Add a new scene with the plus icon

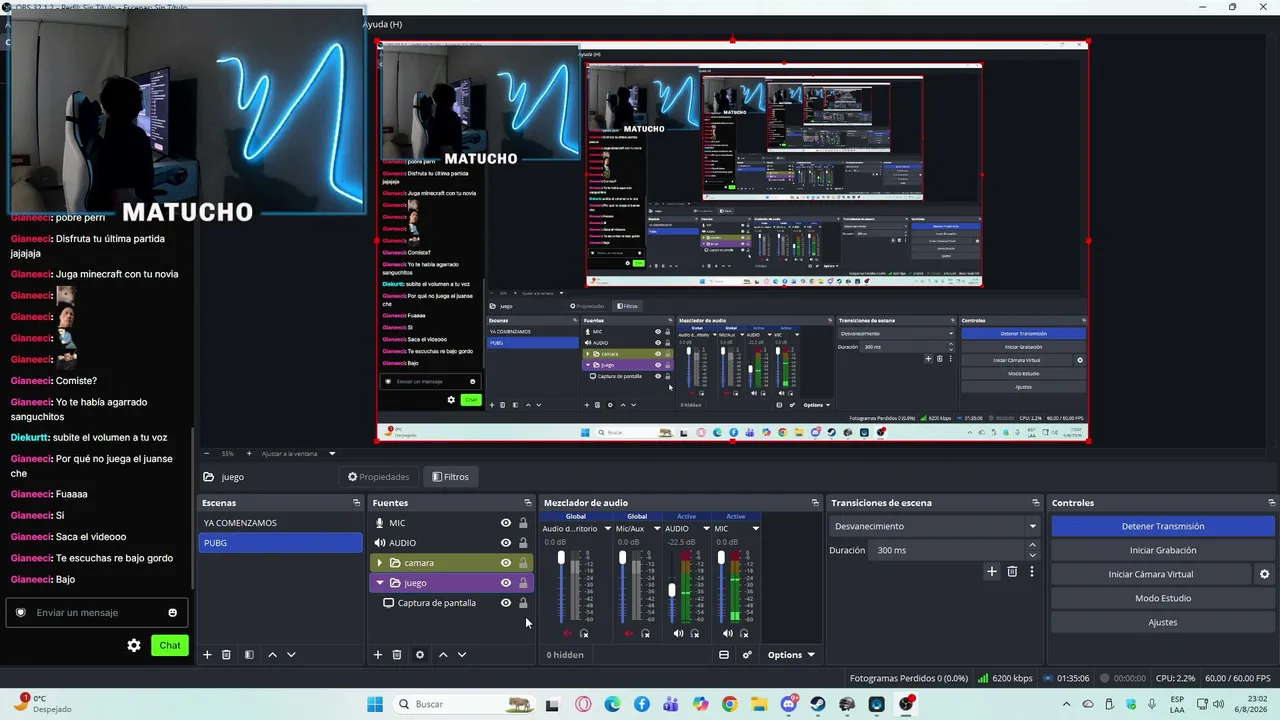tap(207, 655)
